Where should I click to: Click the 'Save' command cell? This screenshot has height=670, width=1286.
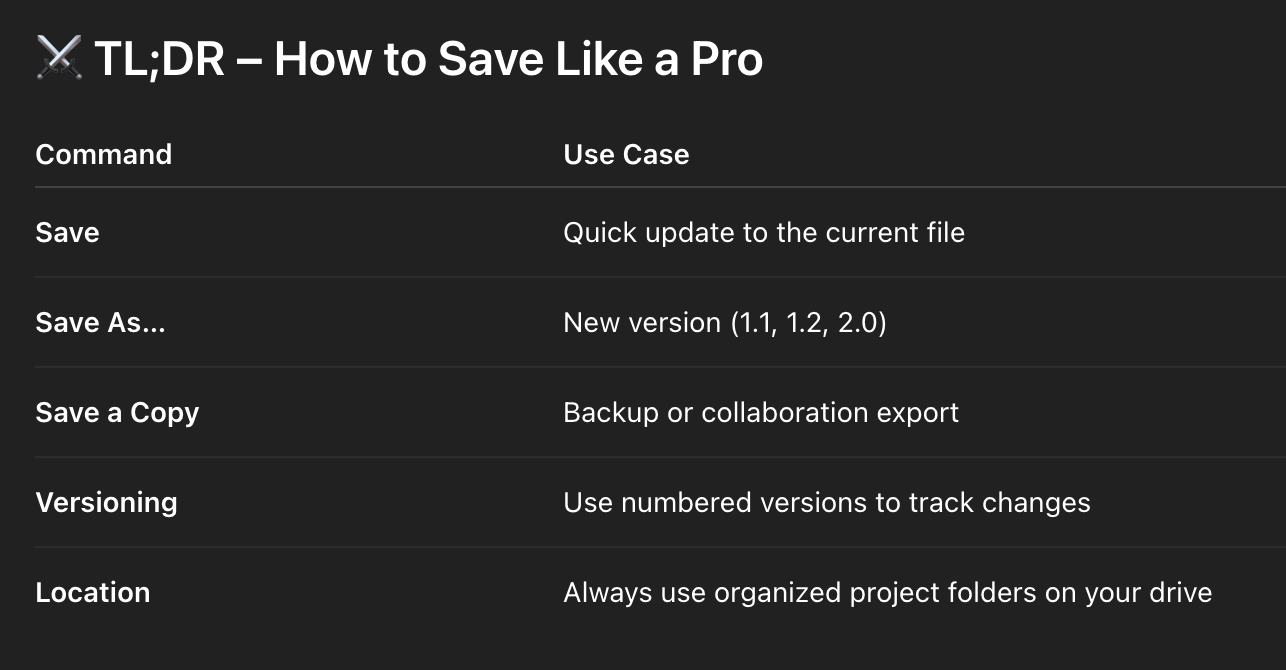pos(67,233)
